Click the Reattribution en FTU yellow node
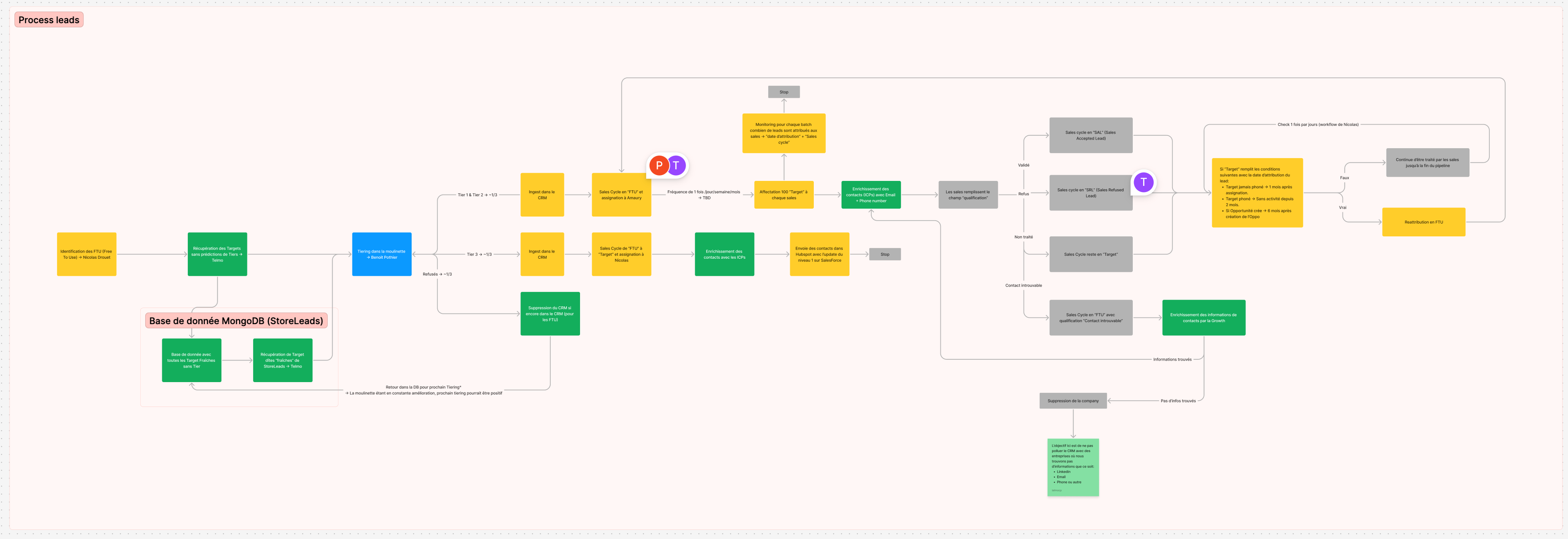This screenshot has height=539, width=1568. click(x=1423, y=222)
